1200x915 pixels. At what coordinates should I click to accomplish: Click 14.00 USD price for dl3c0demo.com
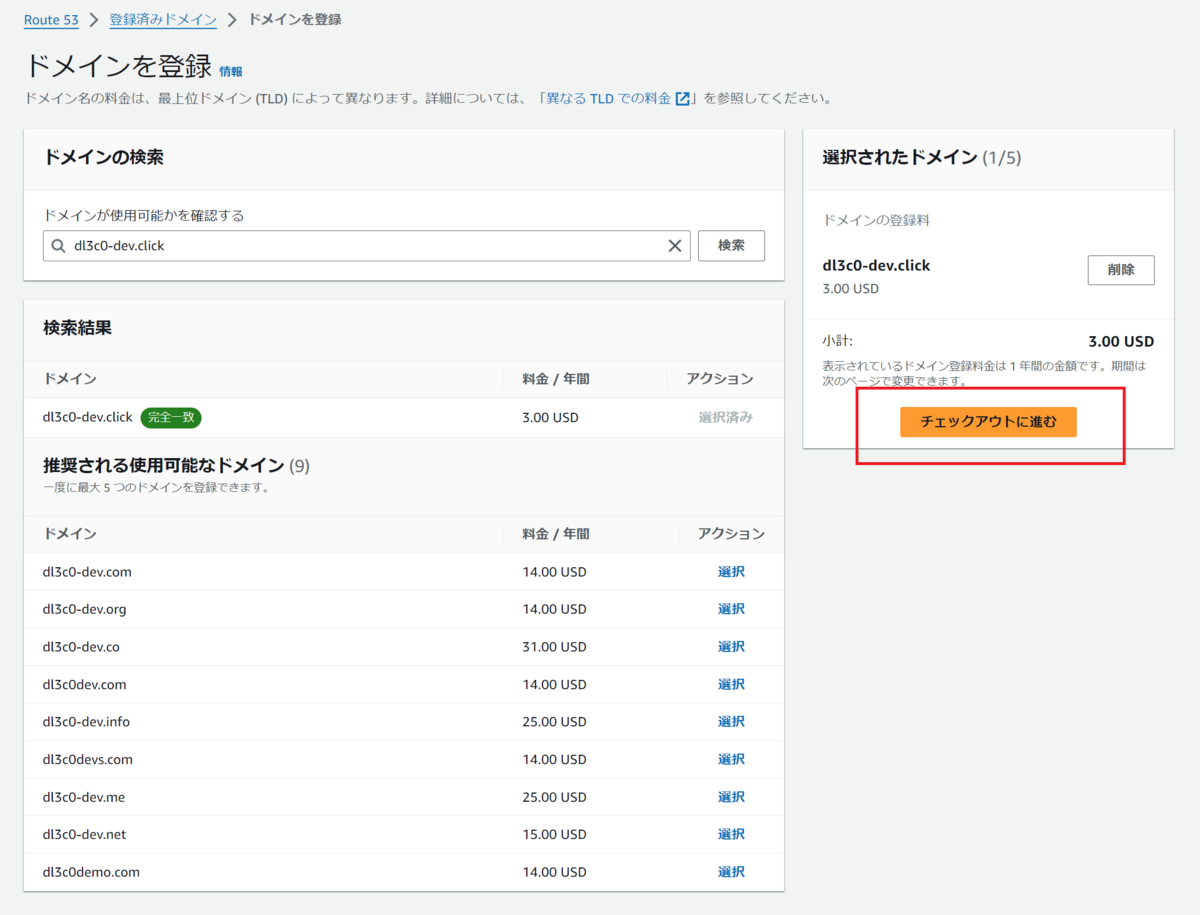coord(554,872)
